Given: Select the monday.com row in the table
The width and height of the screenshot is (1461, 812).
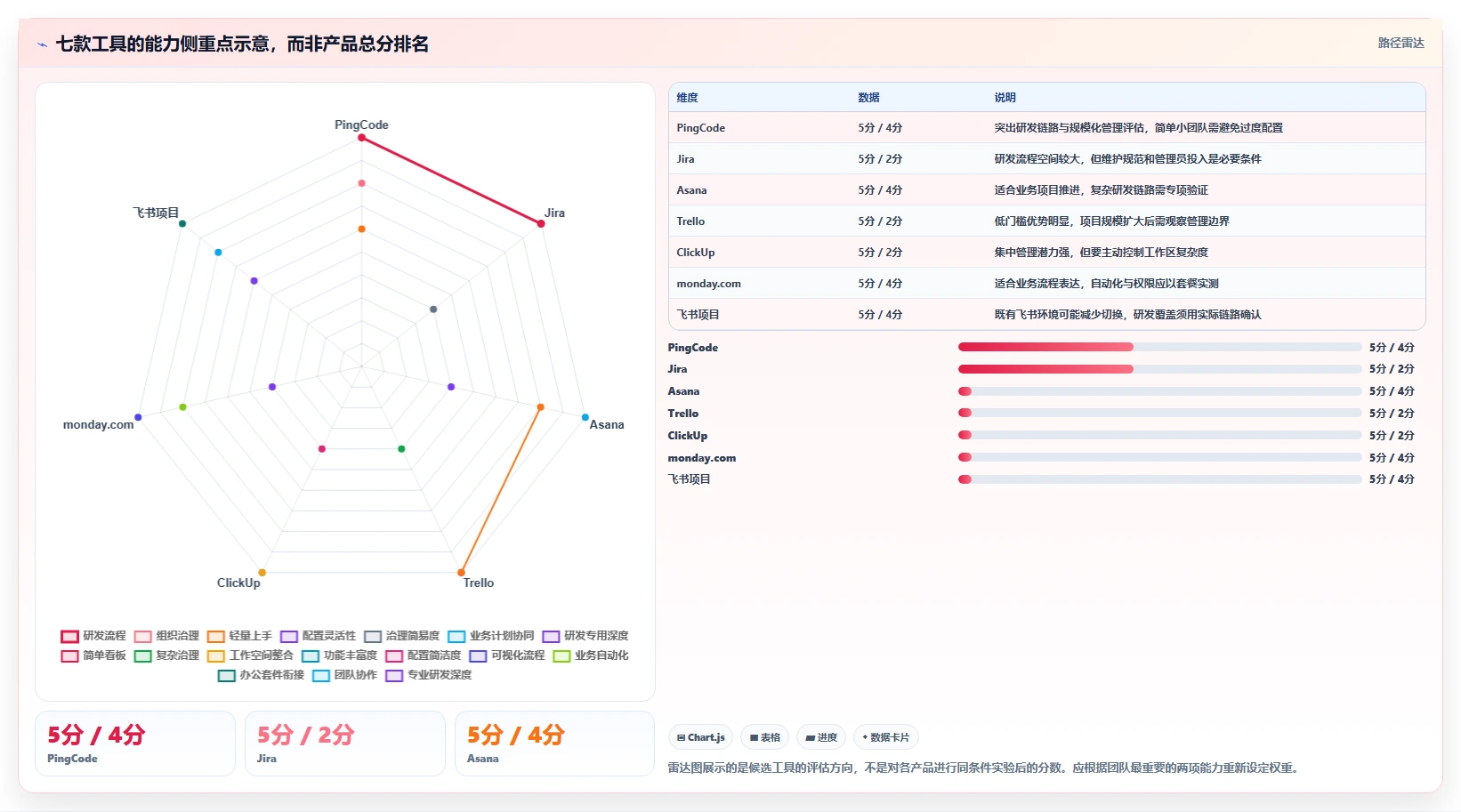Looking at the screenshot, I should point(1046,284).
